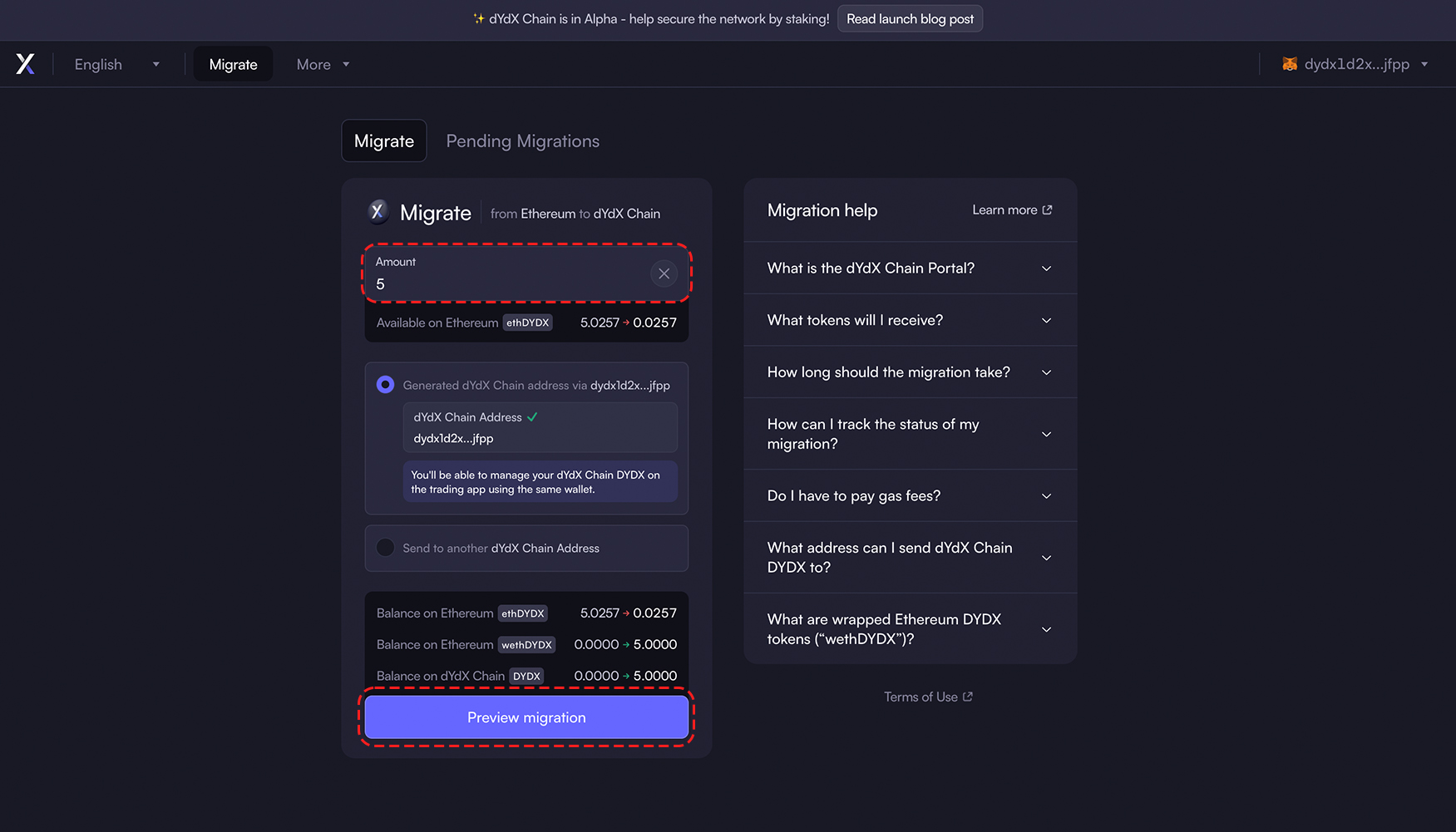
Task: Click the external link icon beside Learn more
Action: pos(1047,210)
